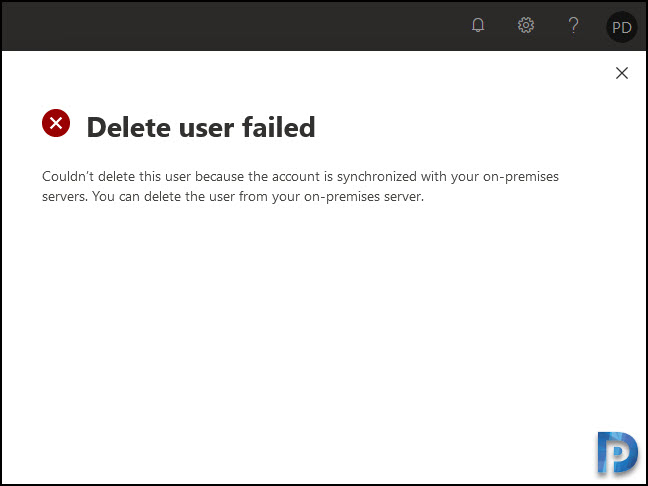Click the red error X icon
Viewport: 648px width, 486px height.
point(56,123)
